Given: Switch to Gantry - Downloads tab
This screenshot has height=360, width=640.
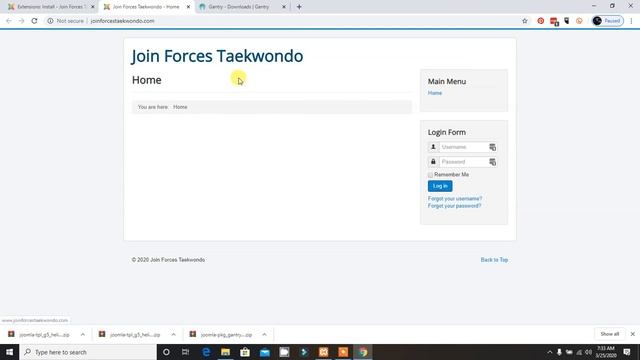Looking at the screenshot, I should click(239, 7).
